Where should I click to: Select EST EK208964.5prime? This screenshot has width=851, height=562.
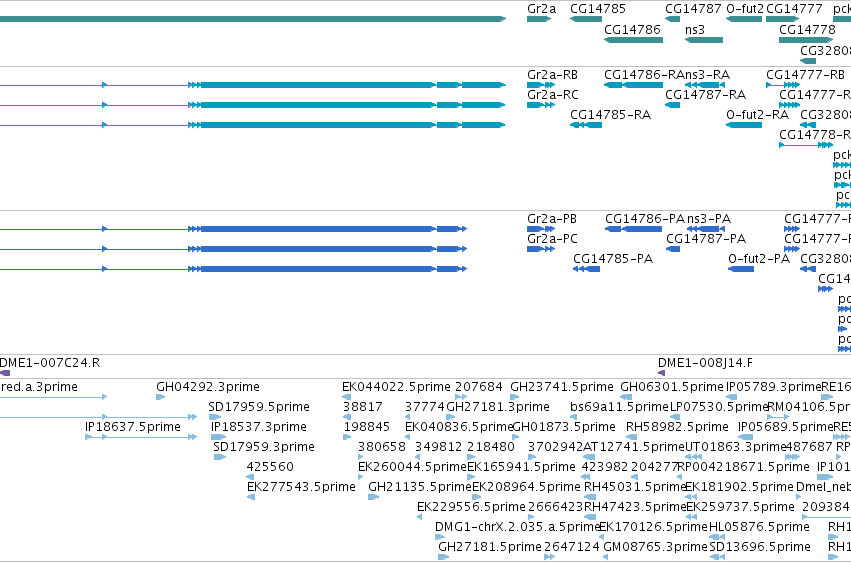526,487
